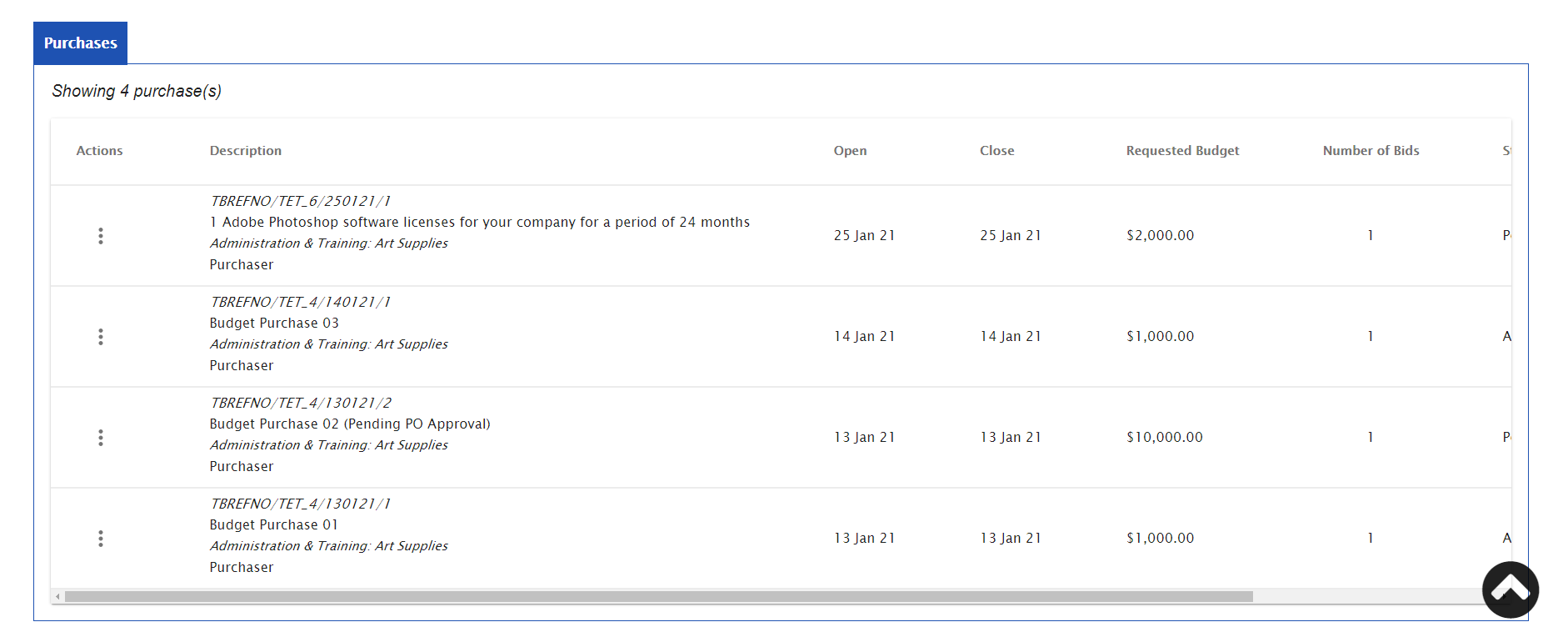This screenshot has width=1568, height=632.
Task: Open reference TBREFNO/TET_4/130121/2
Action: tap(301, 403)
